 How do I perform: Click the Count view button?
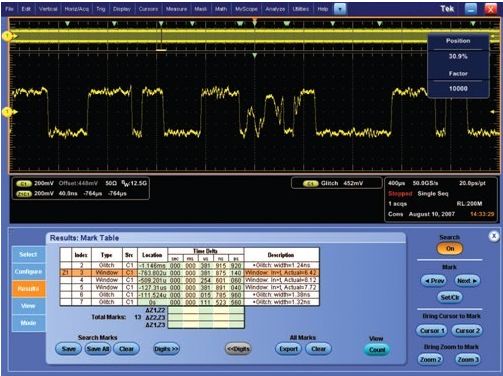pos(377,350)
